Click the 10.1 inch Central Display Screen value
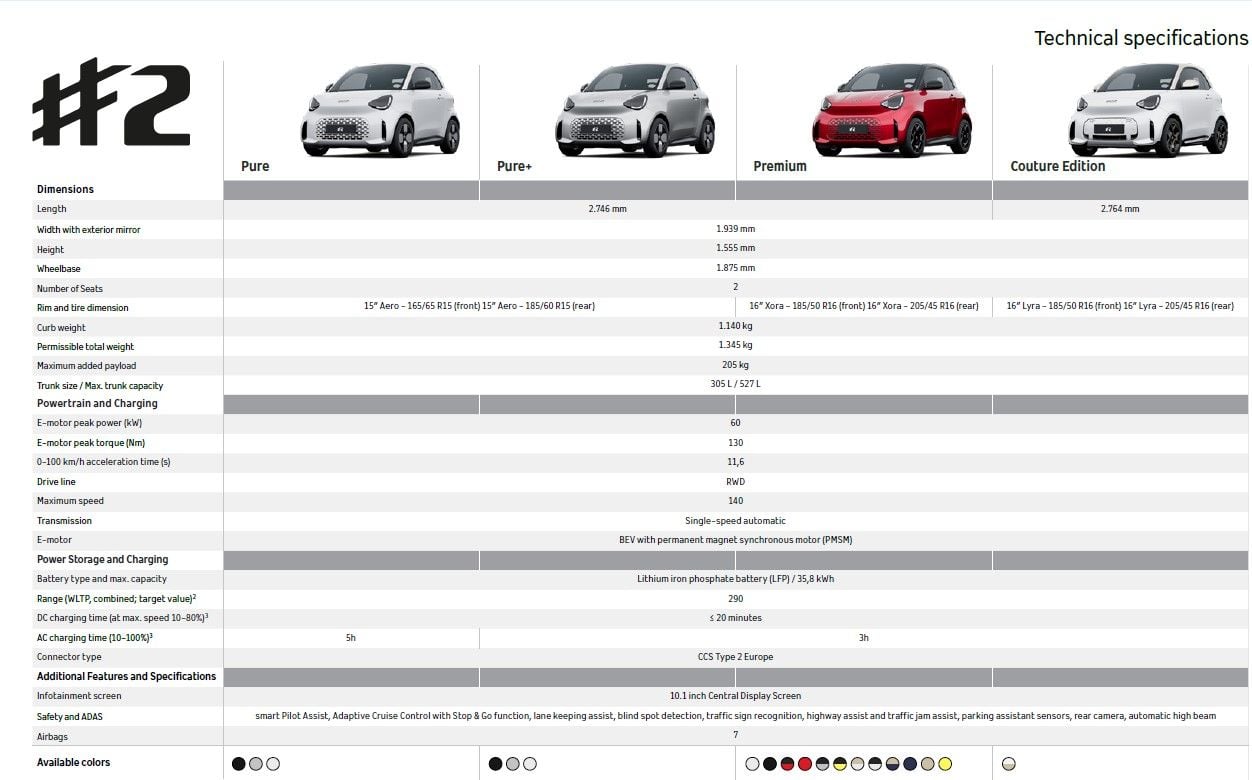The image size is (1252, 780). coord(736,696)
